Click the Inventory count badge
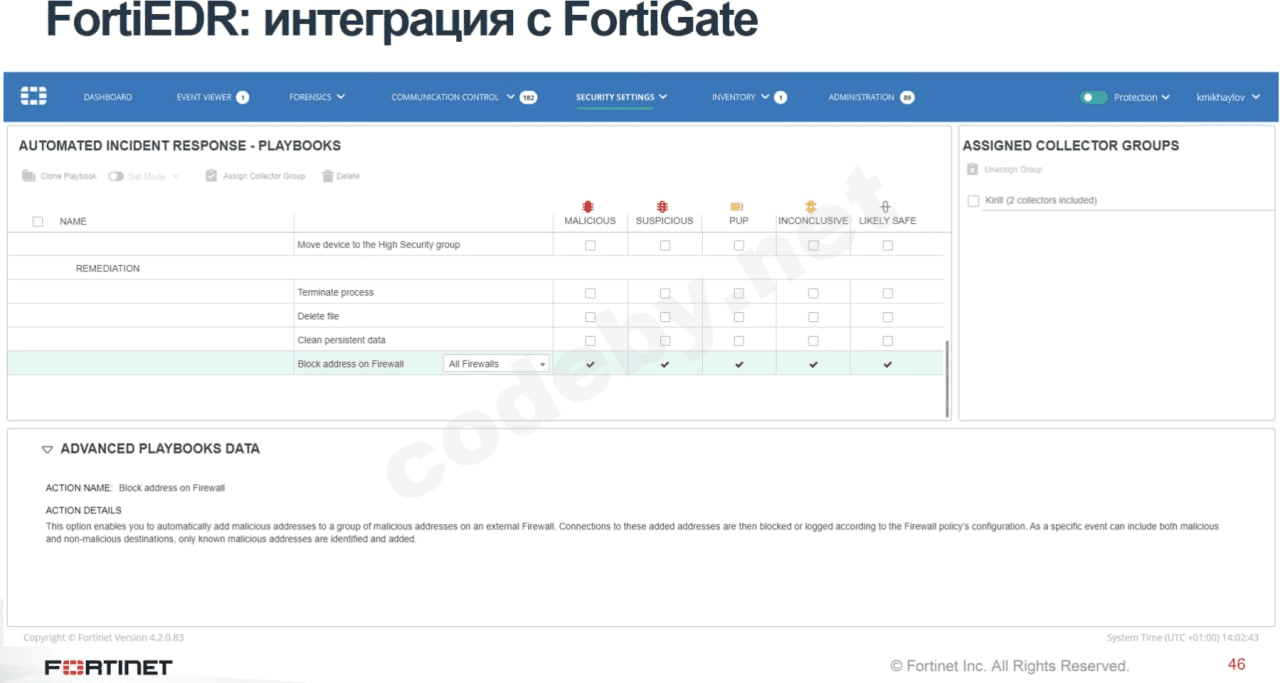Screen dimensions: 1280x683 tap(780, 97)
